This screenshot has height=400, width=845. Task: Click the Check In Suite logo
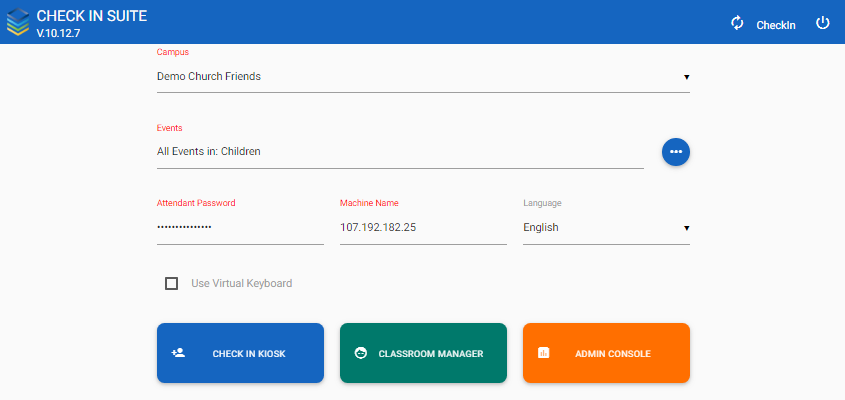pos(18,22)
